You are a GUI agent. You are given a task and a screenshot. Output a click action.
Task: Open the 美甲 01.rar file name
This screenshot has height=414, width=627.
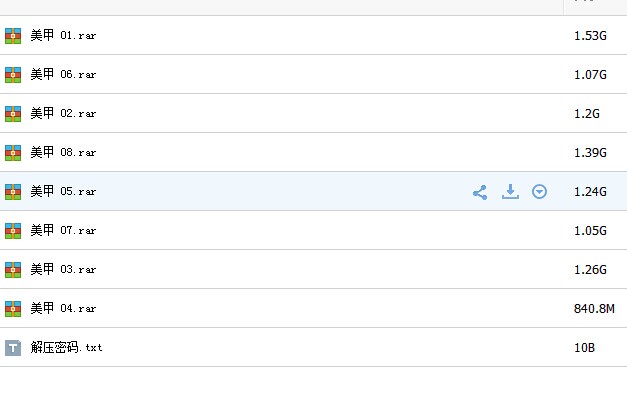(x=63, y=35)
